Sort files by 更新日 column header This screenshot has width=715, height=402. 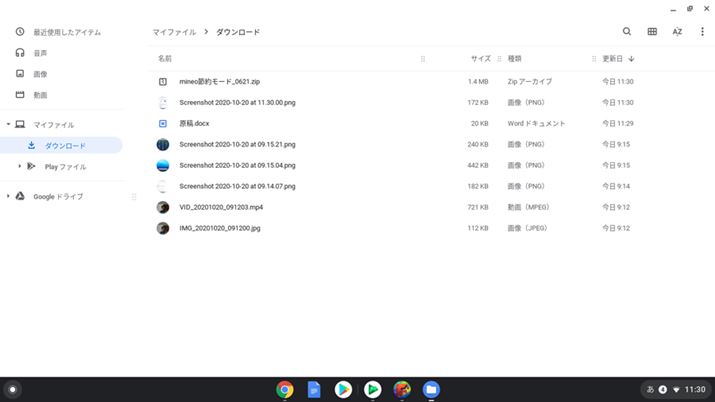(x=612, y=59)
